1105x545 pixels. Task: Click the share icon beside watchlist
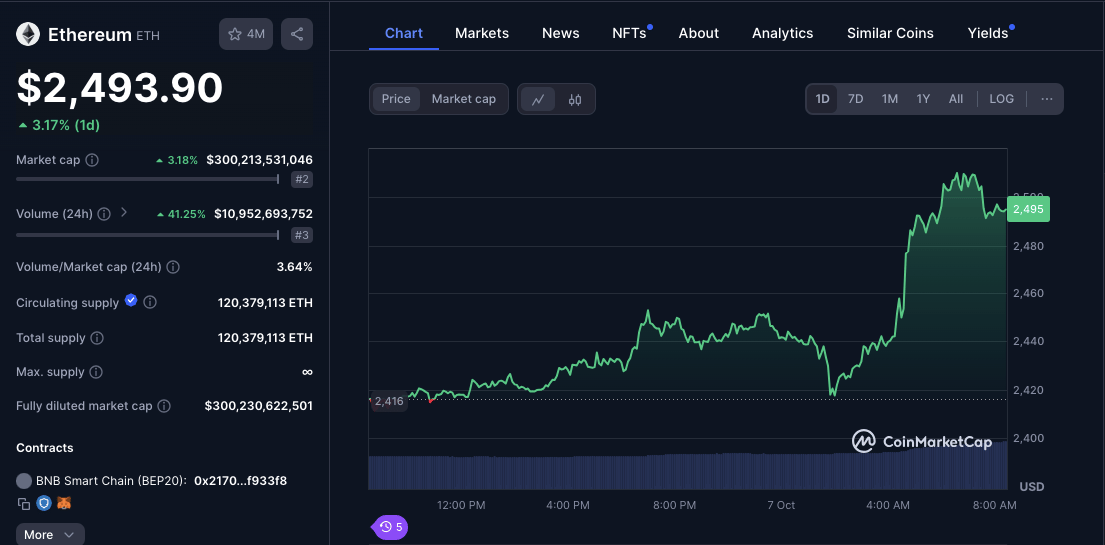pyautogui.click(x=297, y=34)
